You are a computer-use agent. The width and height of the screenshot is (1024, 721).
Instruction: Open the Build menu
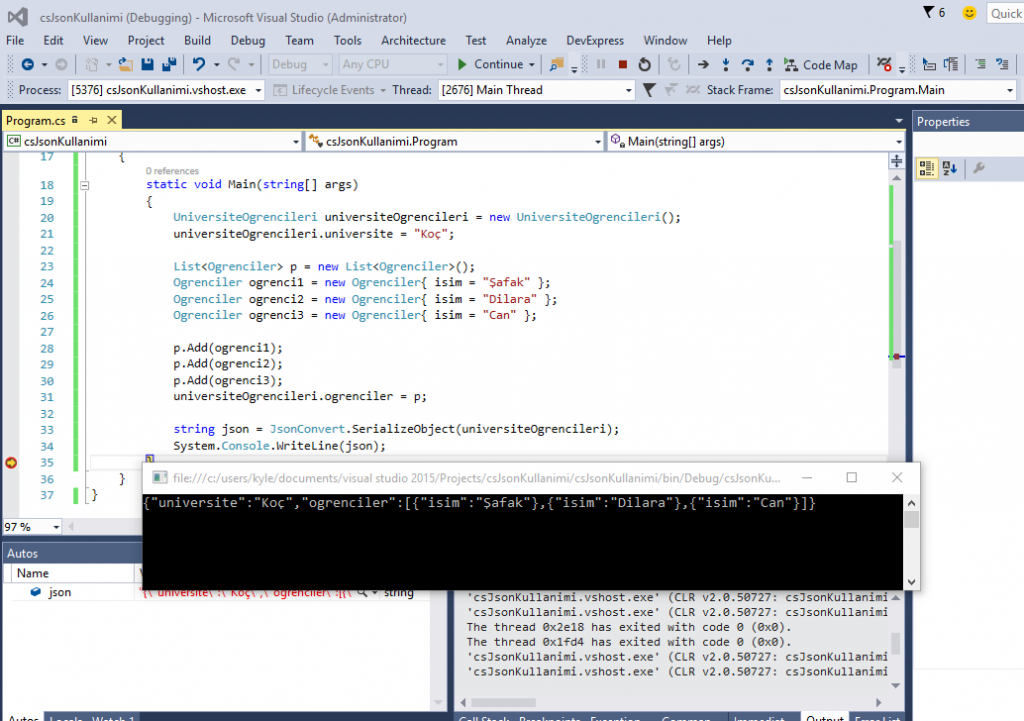pos(197,40)
